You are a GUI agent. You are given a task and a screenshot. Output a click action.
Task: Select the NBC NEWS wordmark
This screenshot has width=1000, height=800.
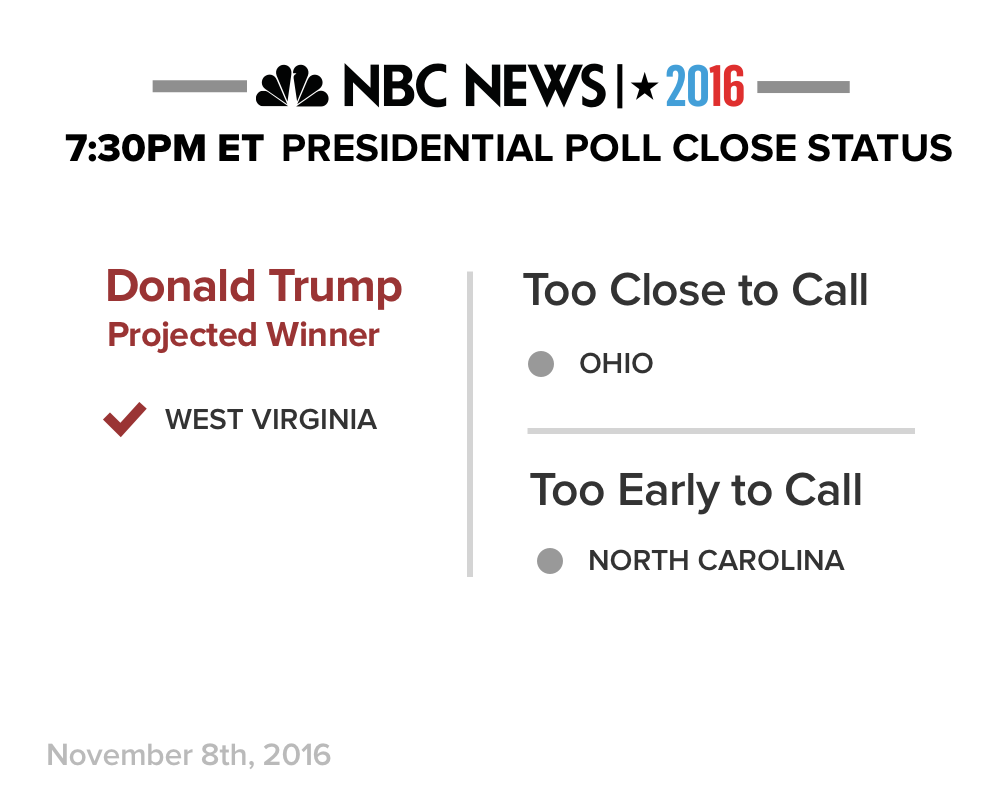[x=474, y=85]
